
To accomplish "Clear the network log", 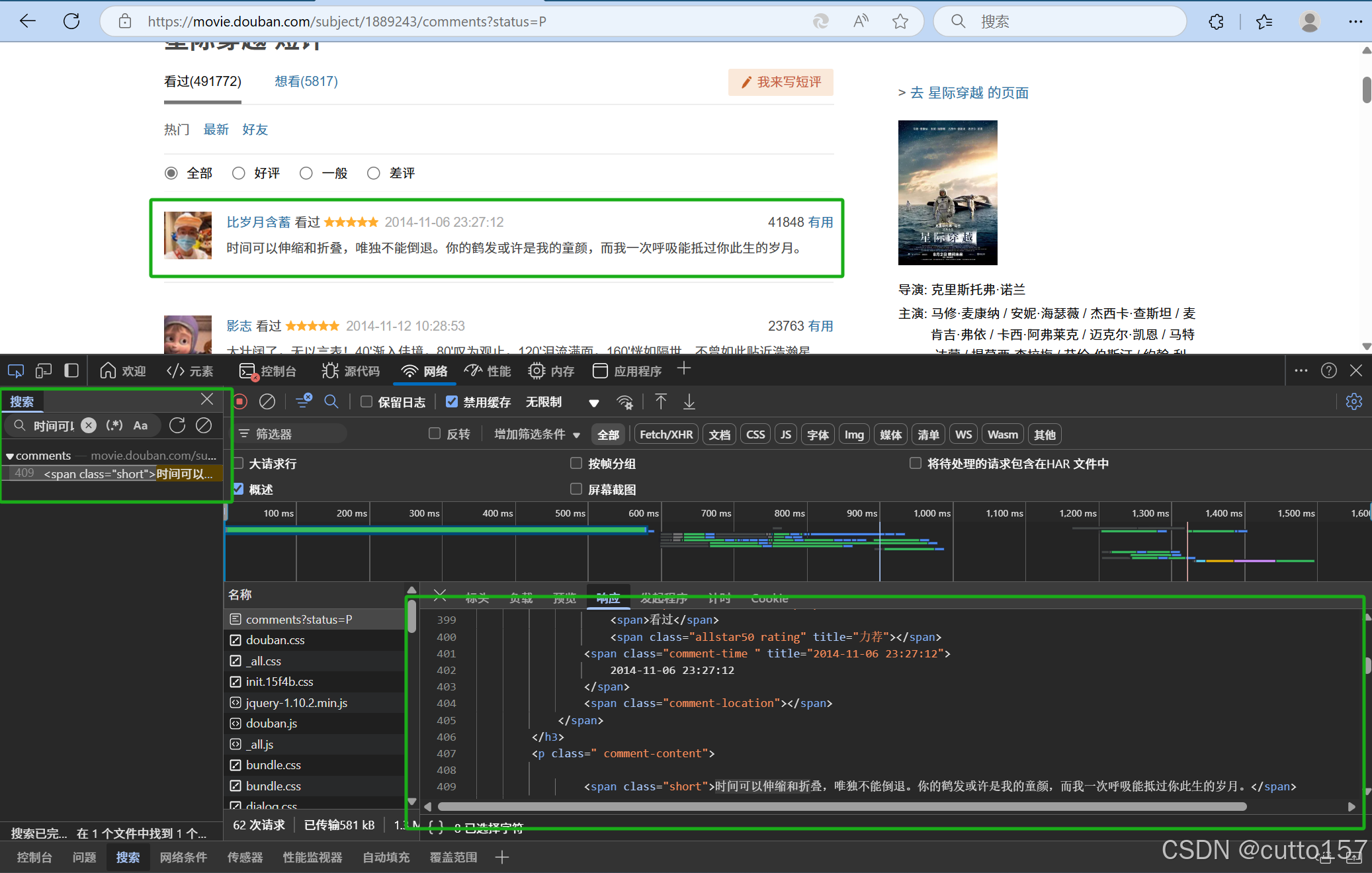I will pos(267,401).
